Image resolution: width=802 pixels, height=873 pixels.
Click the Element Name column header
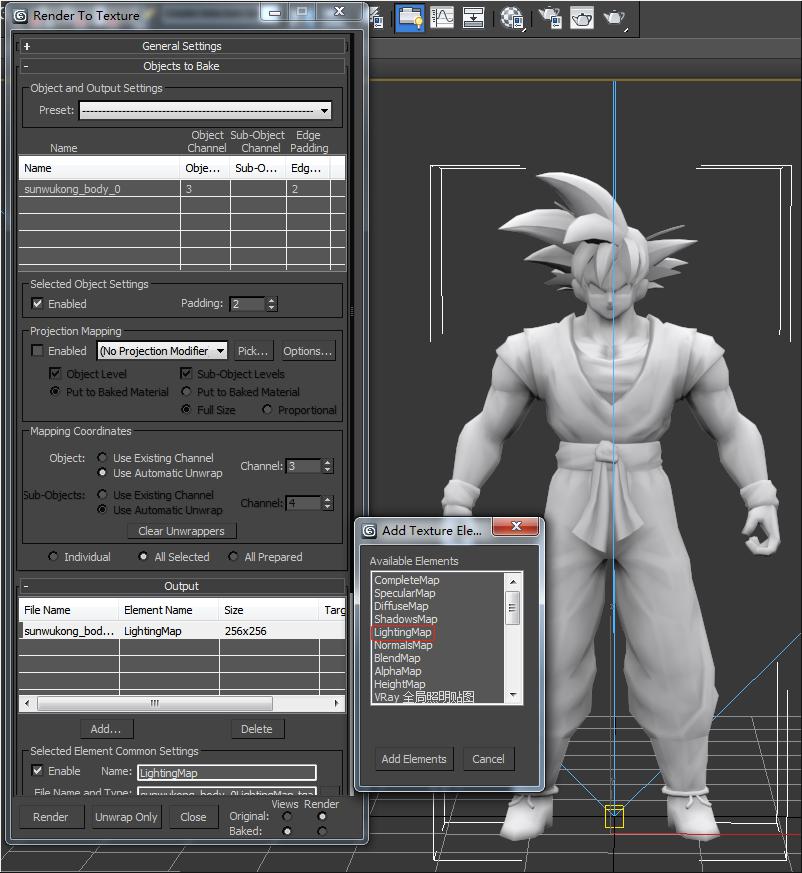tap(168, 610)
